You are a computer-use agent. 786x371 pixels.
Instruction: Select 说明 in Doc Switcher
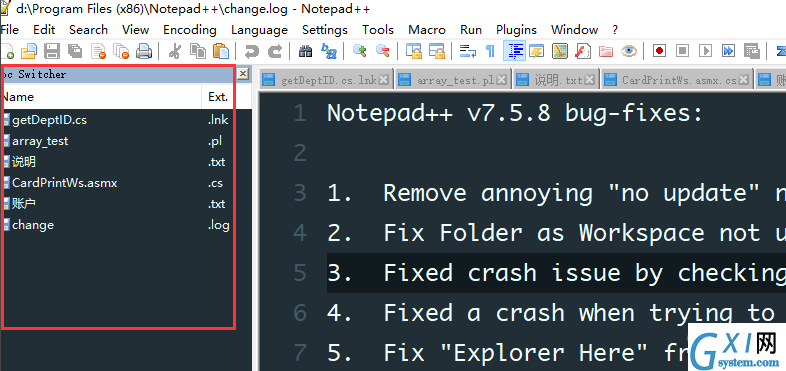click(24, 162)
